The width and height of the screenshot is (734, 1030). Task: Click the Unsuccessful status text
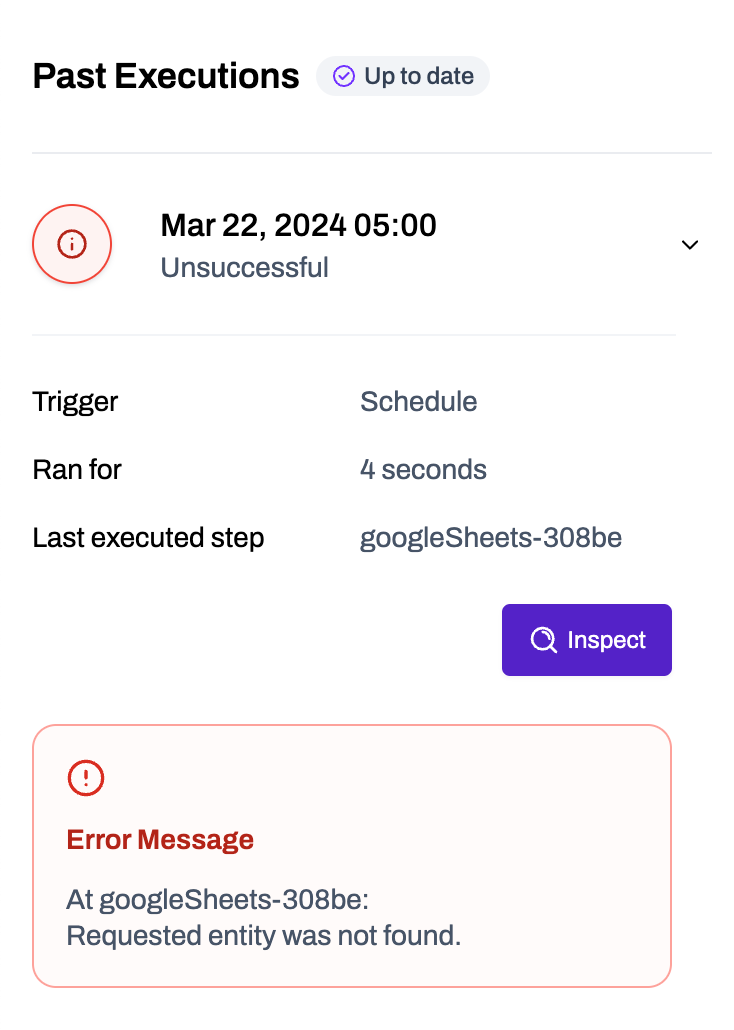click(x=244, y=268)
